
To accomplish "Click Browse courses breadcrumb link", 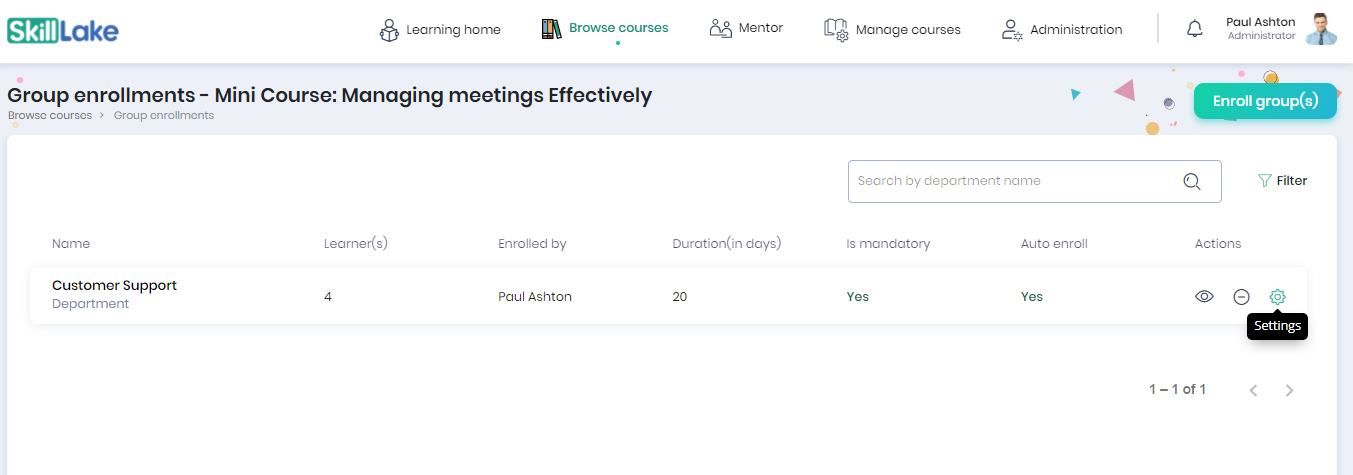I will tap(50, 115).
